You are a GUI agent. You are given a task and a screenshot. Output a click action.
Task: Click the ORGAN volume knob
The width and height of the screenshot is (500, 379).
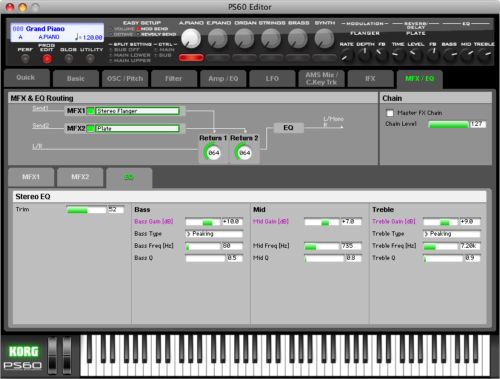tap(244, 38)
